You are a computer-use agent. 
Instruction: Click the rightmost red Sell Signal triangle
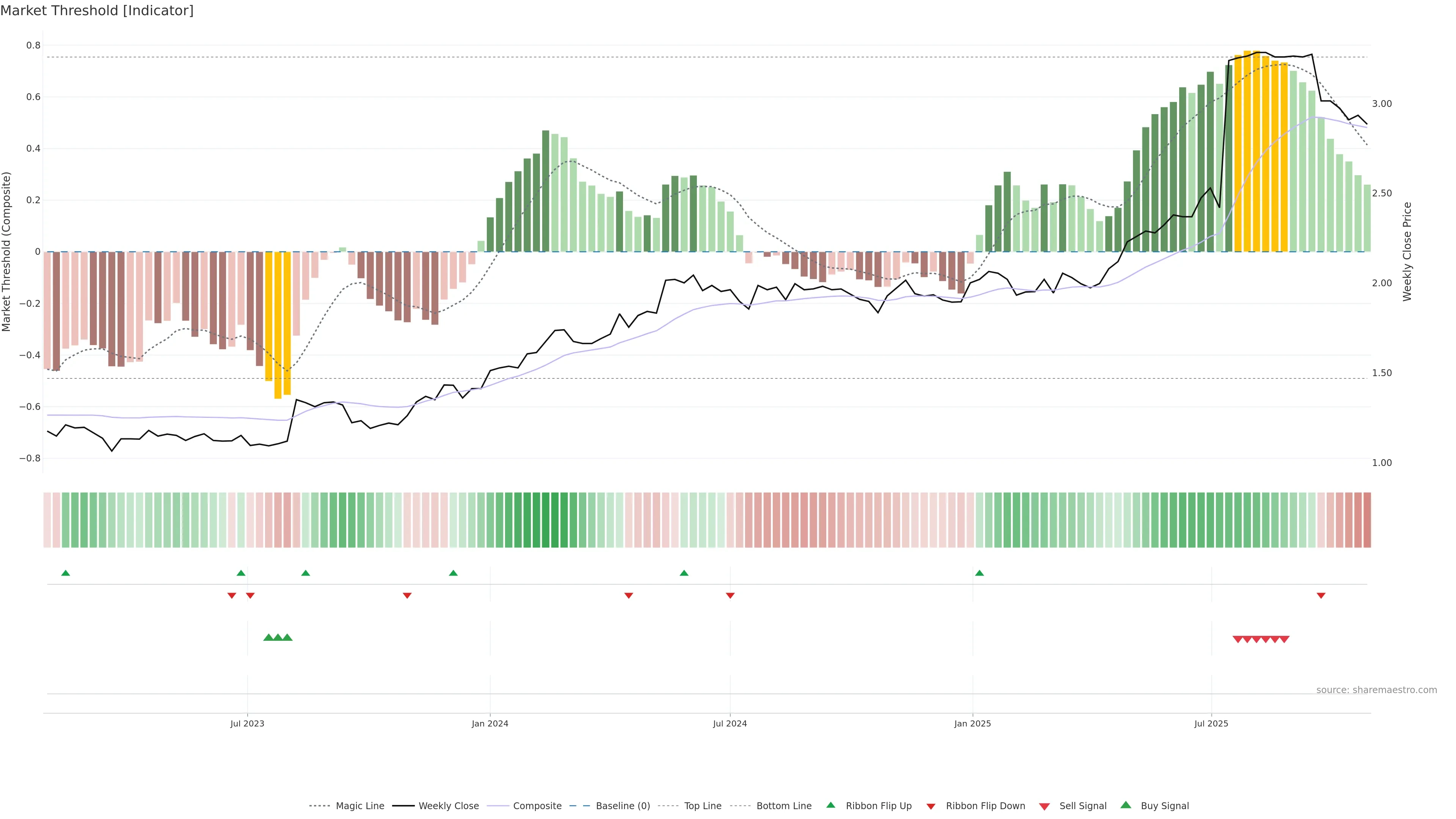pyautogui.click(x=1284, y=639)
